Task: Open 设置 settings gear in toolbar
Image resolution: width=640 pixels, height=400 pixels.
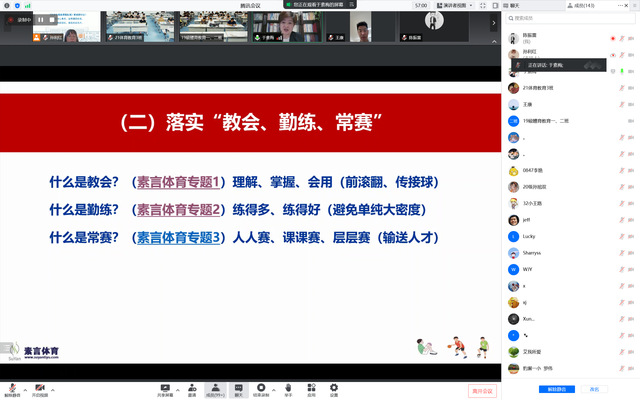Action: (334, 387)
